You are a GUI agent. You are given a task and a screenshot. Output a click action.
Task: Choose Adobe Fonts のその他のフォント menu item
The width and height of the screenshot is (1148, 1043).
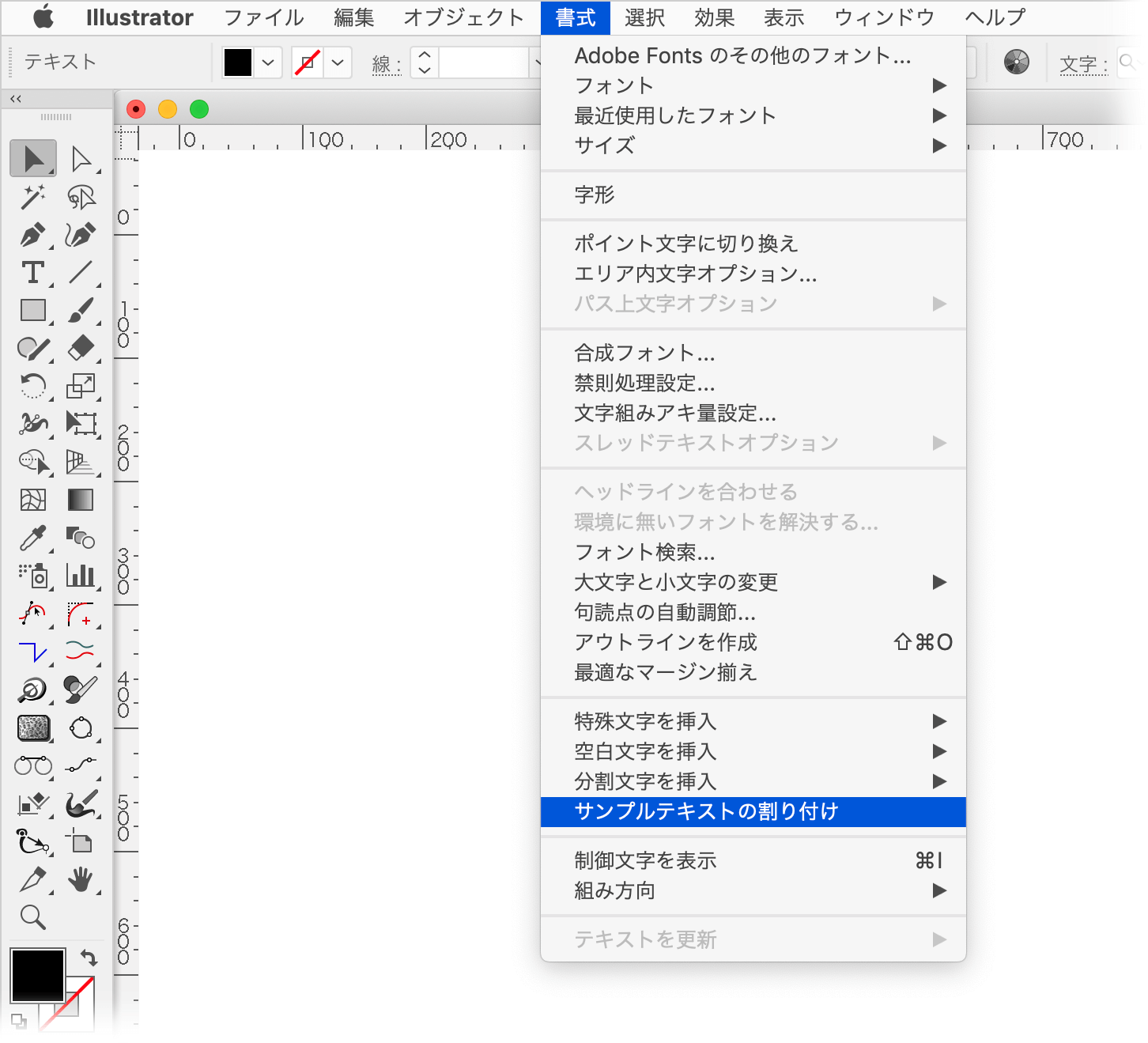click(753, 55)
